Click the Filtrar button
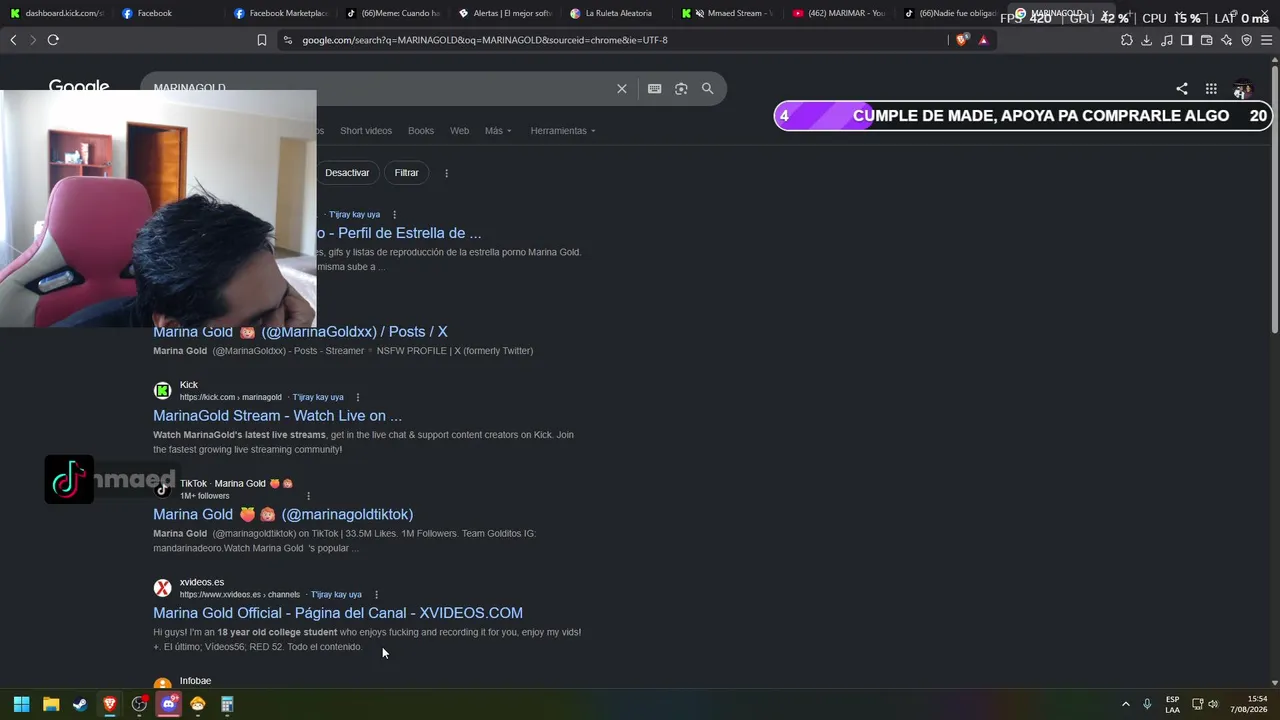The image size is (1280, 720). point(406,173)
